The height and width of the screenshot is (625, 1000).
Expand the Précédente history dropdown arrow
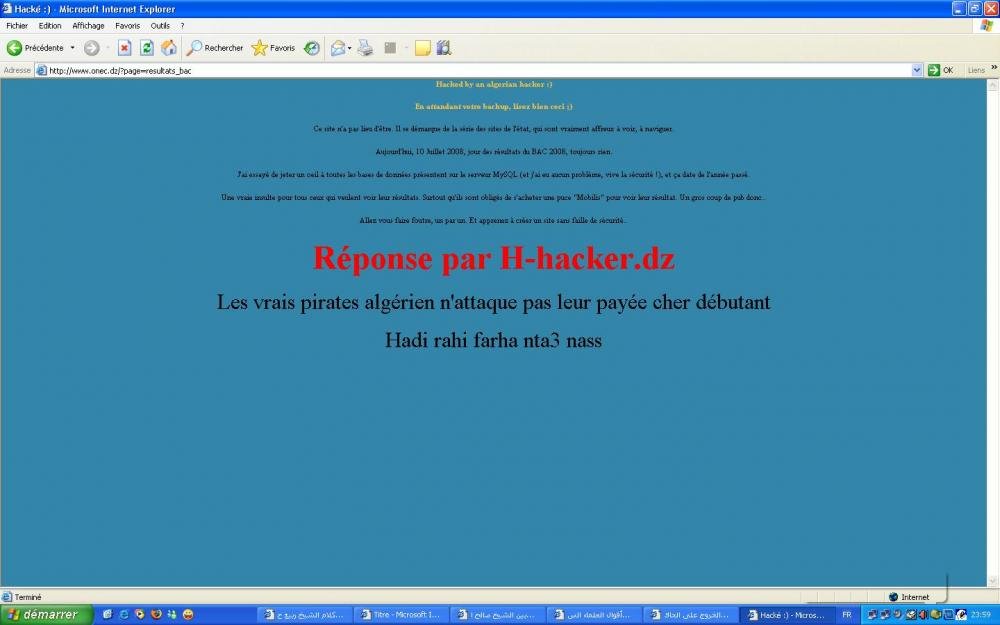pyautogui.click(x=72, y=48)
